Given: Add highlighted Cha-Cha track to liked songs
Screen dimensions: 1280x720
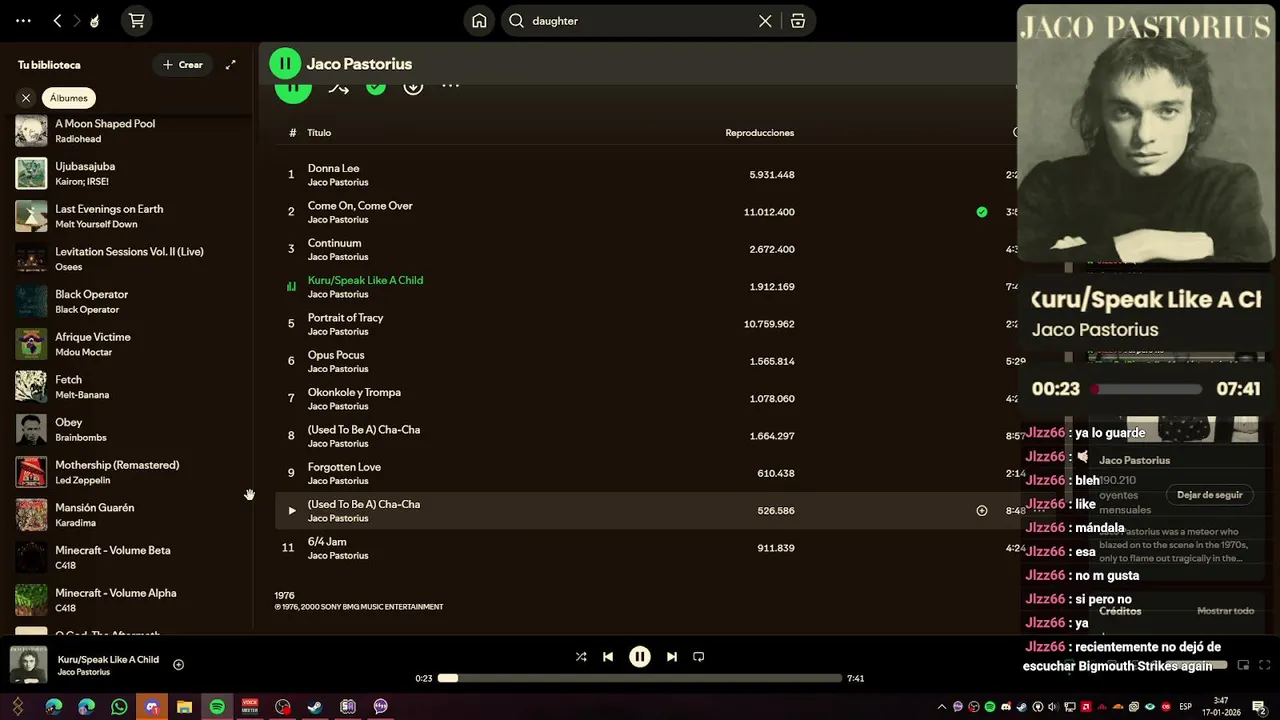Looking at the screenshot, I should 982,511.
